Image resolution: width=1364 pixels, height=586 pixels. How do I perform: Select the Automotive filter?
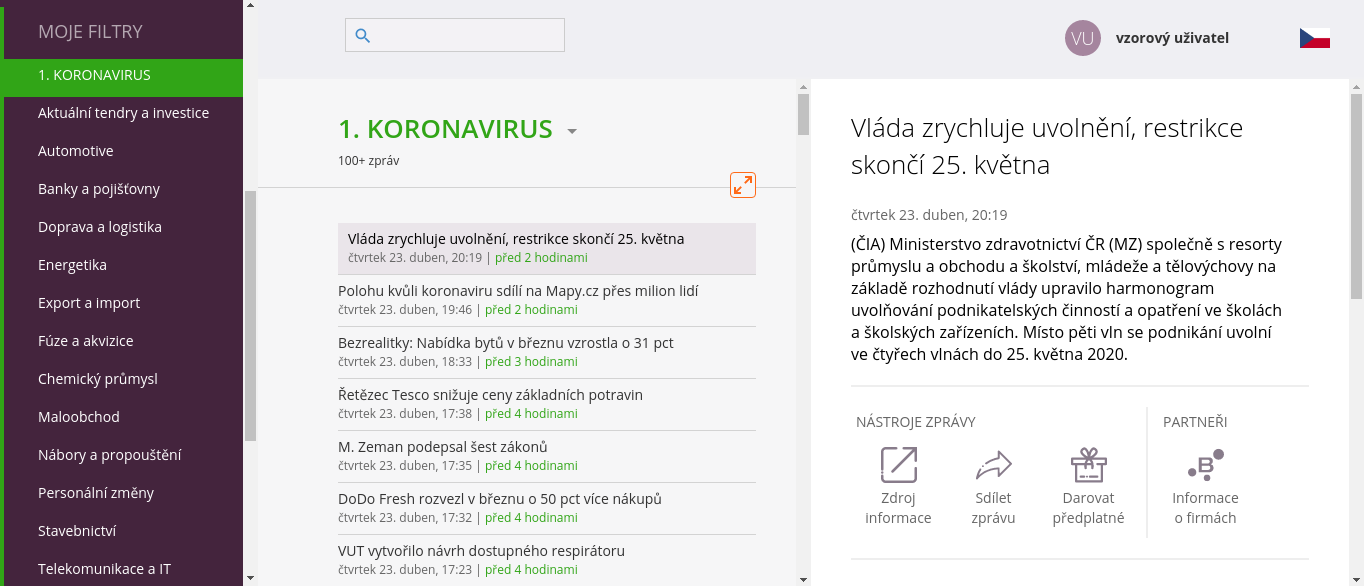point(76,151)
